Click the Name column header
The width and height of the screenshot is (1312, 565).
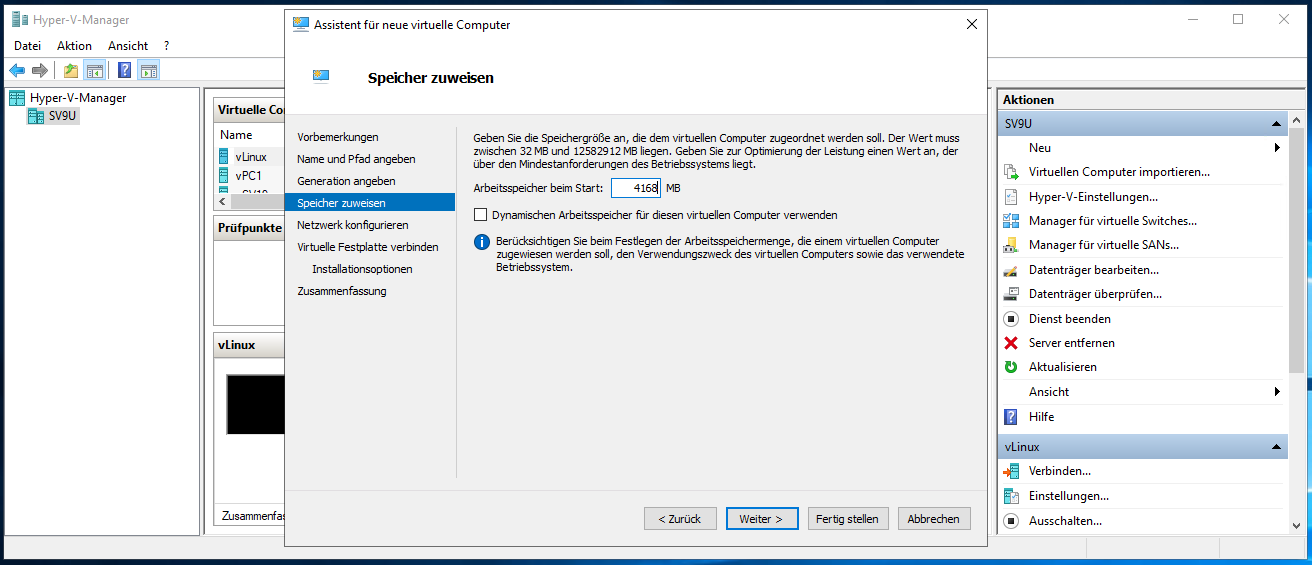click(x=237, y=135)
